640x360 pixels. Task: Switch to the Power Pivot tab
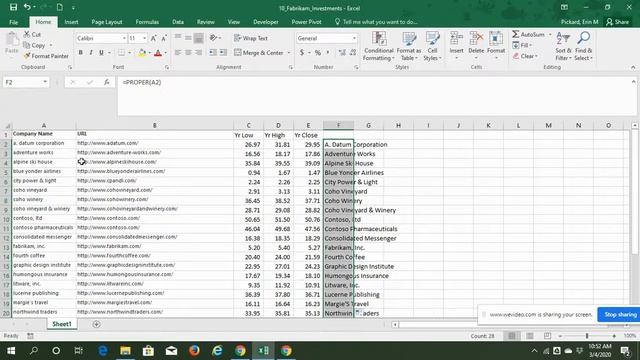[x=306, y=22]
